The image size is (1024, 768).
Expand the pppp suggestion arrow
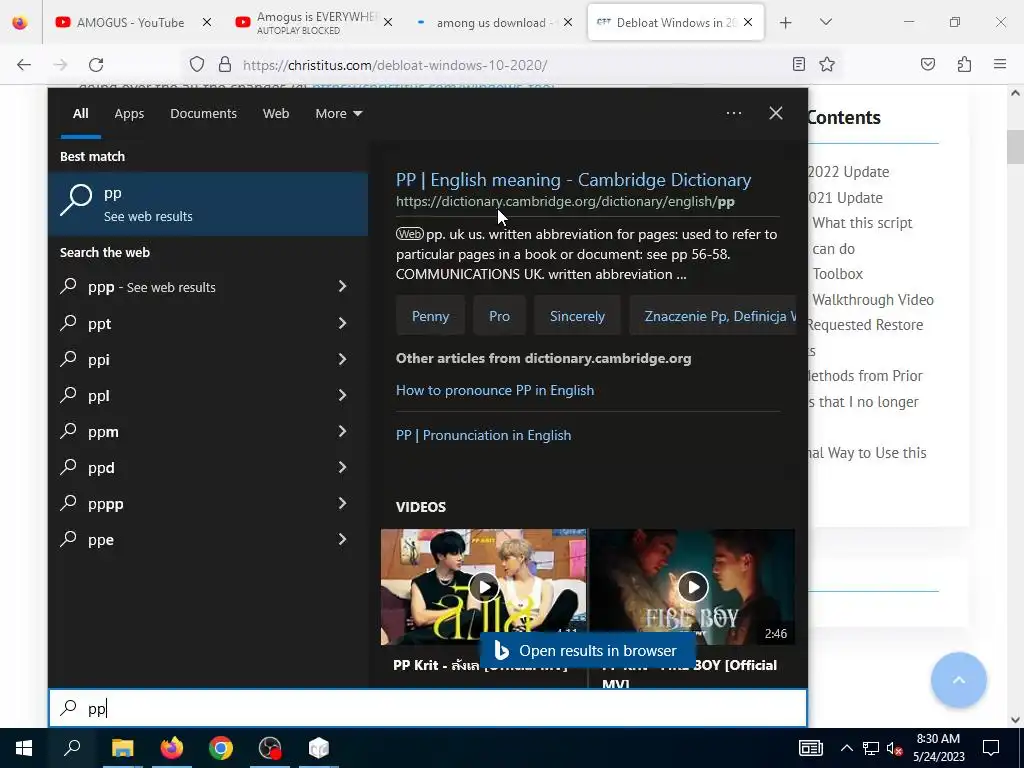(342, 502)
